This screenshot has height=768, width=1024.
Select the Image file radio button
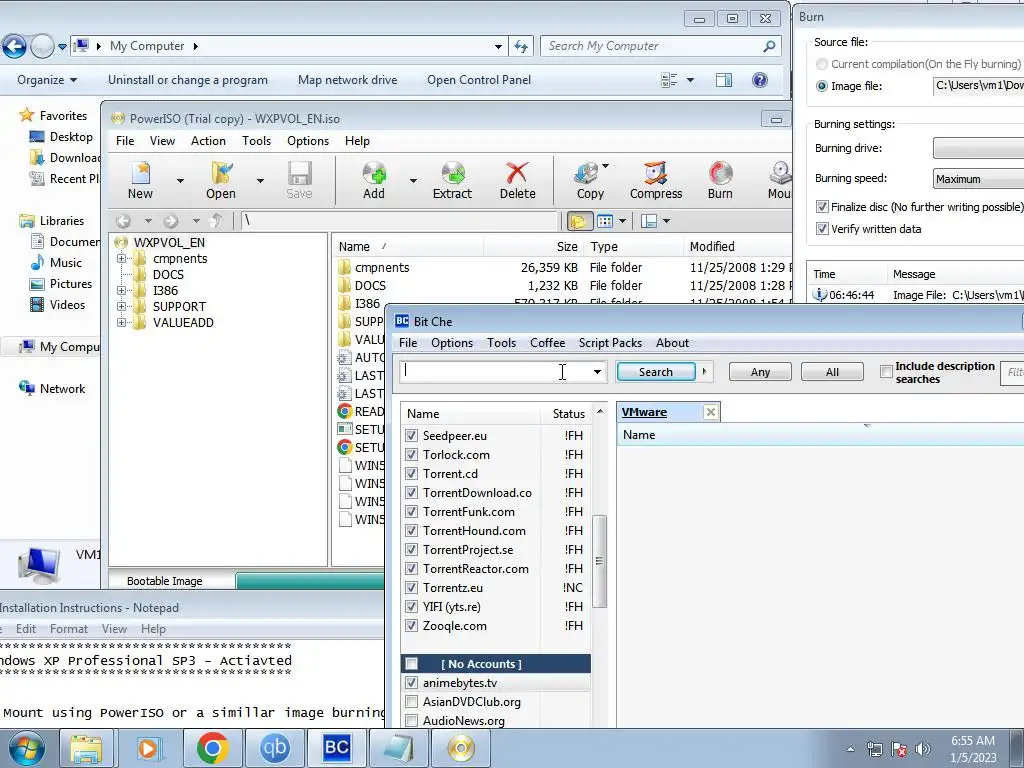coord(822,86)
